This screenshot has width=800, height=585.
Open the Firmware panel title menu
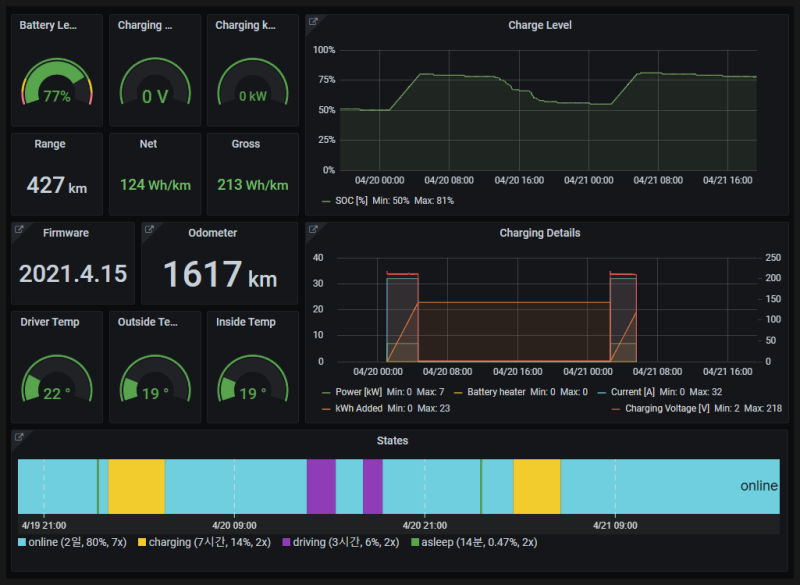pyautogui.click(x=66, y=233)
